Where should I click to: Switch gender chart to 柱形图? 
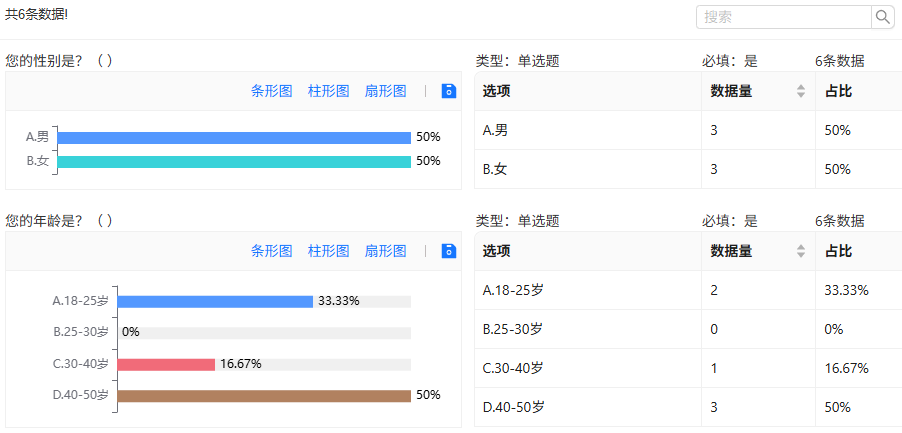(x=328, y=91)
